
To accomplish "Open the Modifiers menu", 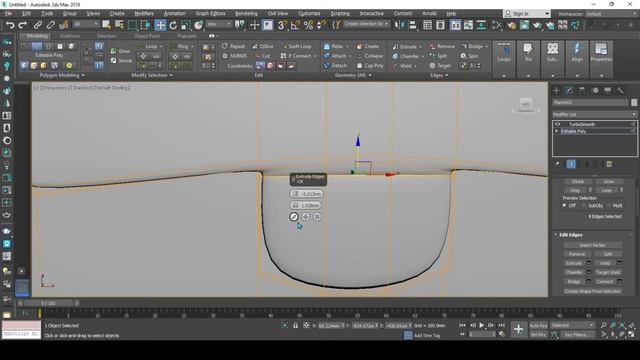I will [144, 13].
